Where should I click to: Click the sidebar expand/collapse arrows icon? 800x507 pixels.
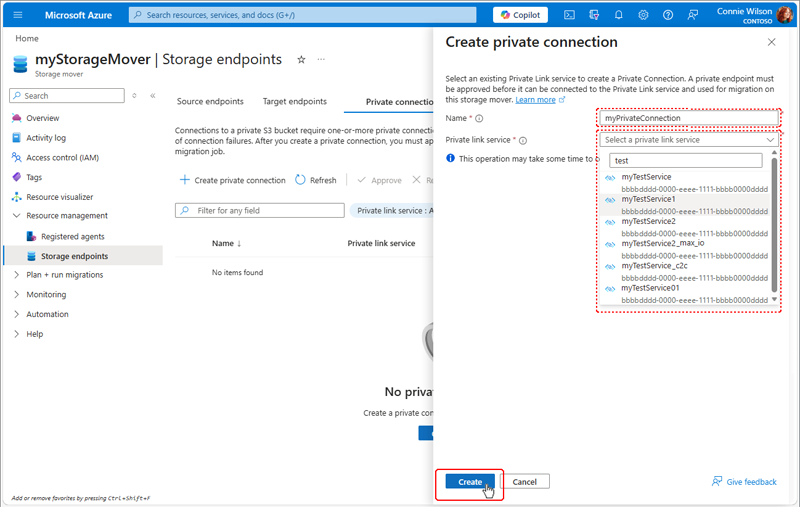tap(134, 95)
